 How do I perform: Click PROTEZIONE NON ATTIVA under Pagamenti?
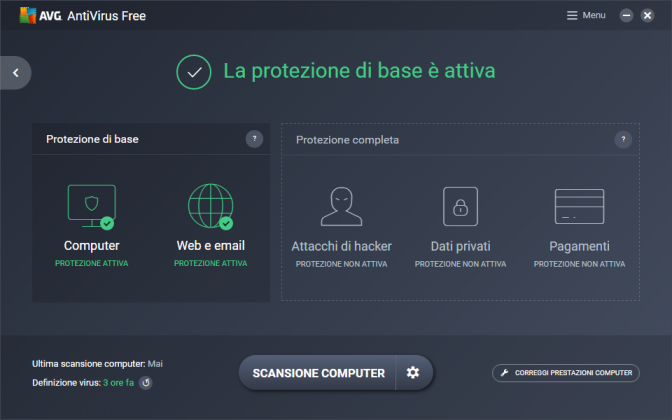[x=579, y=264]
